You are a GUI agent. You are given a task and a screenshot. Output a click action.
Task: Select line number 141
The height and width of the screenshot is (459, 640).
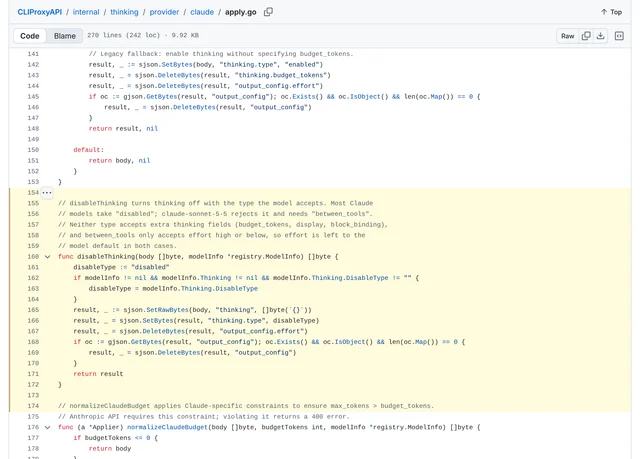(x=33, y=54)
